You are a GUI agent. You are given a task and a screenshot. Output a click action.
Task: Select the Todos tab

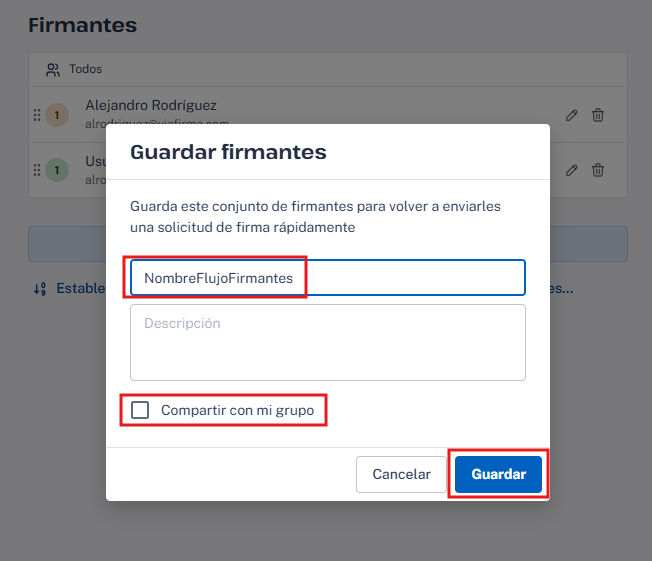pos(84,70)
